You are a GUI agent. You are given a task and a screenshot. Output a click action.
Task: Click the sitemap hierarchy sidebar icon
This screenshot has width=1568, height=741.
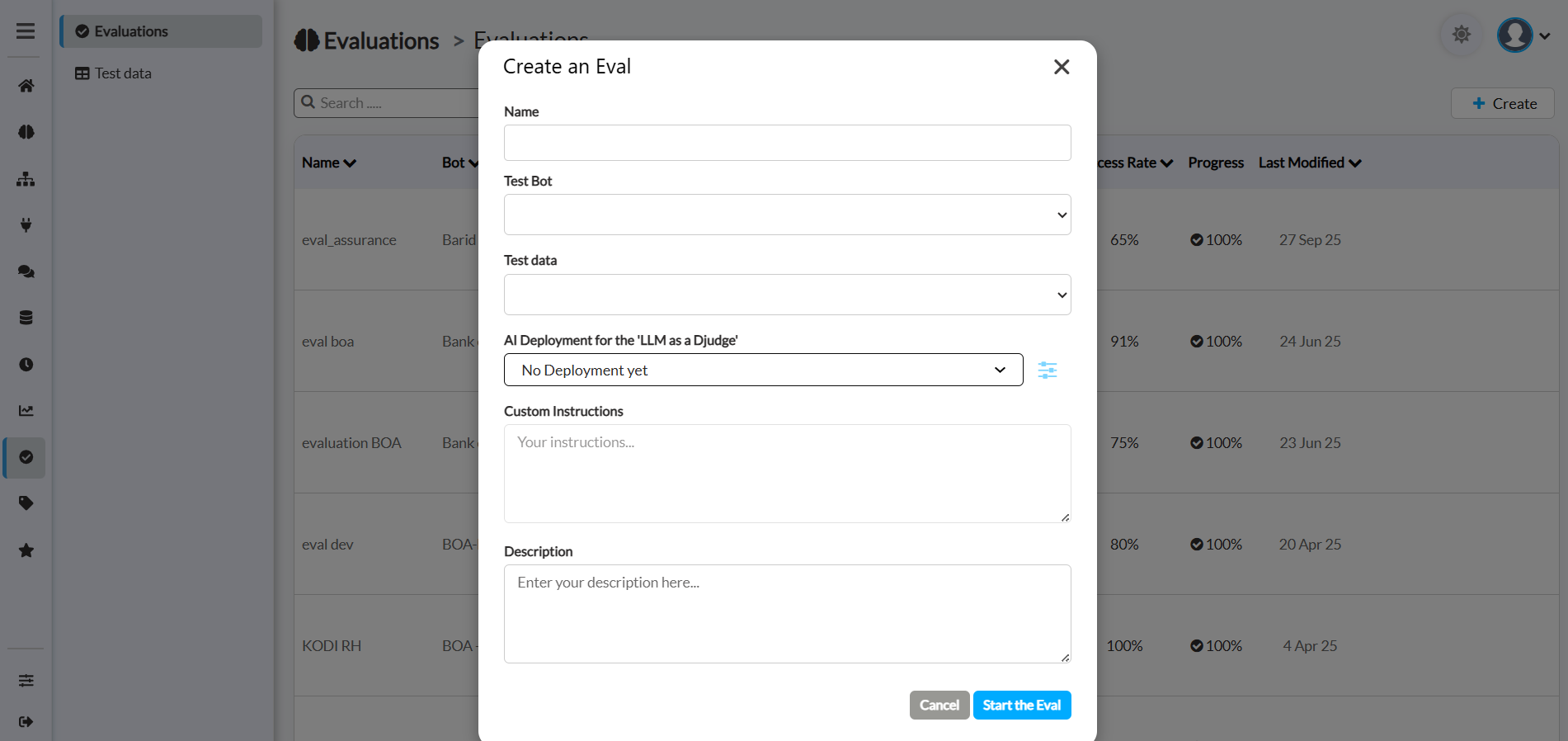click(26, 179)
